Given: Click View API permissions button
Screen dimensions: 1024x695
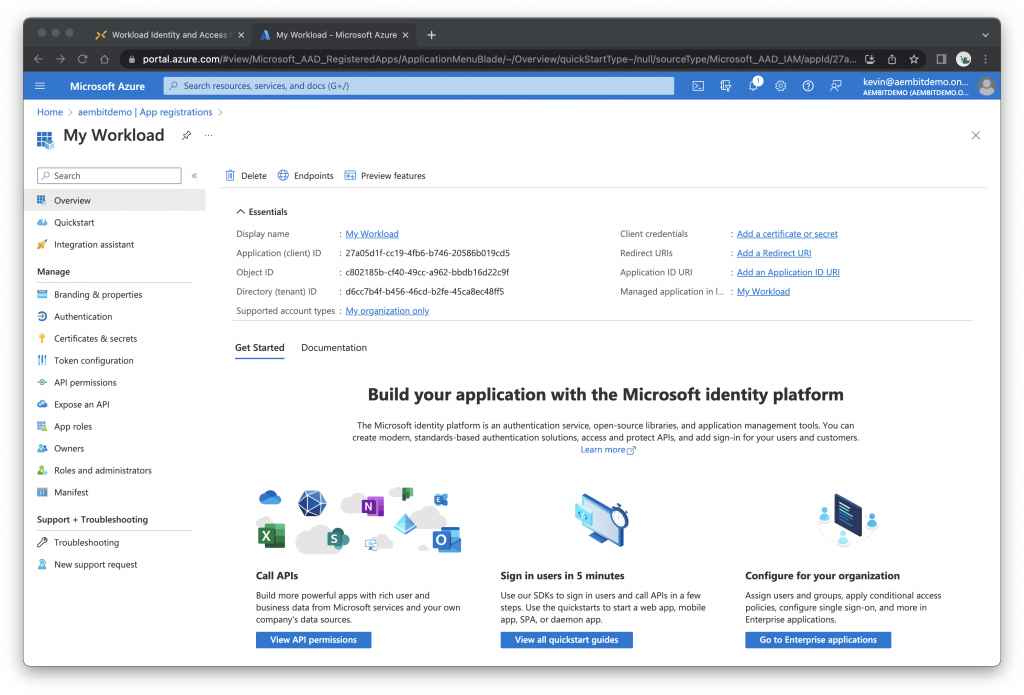Looking at the screenshot, I should tap(313, 640).
